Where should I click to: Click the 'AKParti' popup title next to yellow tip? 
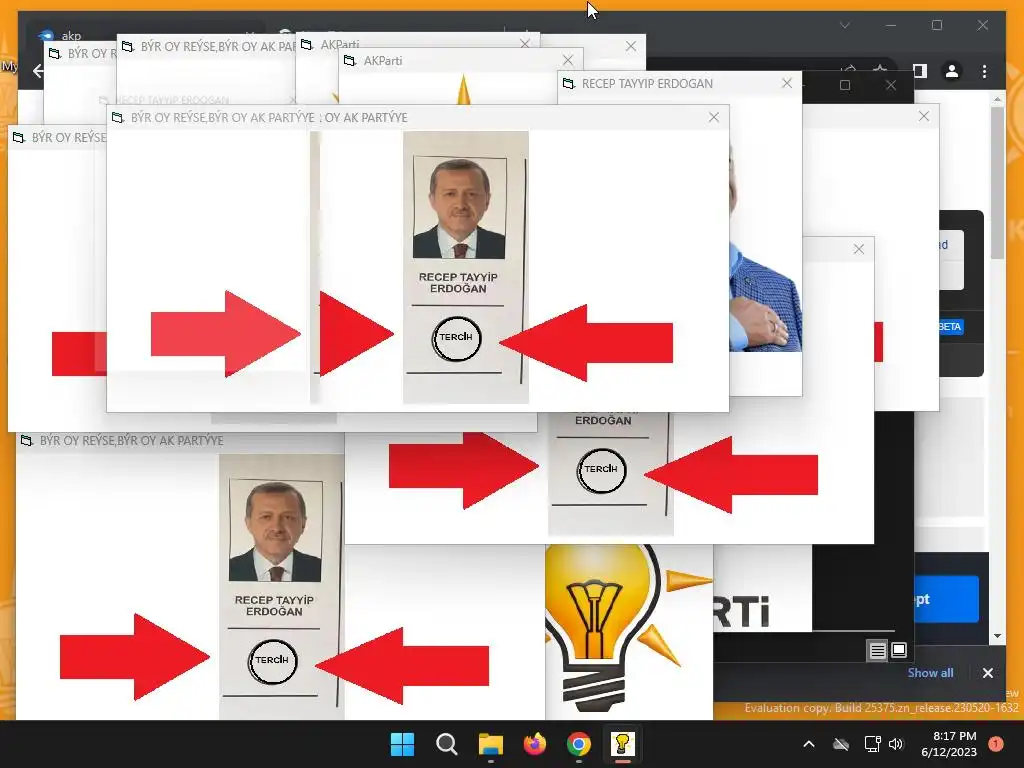(383, 61)
